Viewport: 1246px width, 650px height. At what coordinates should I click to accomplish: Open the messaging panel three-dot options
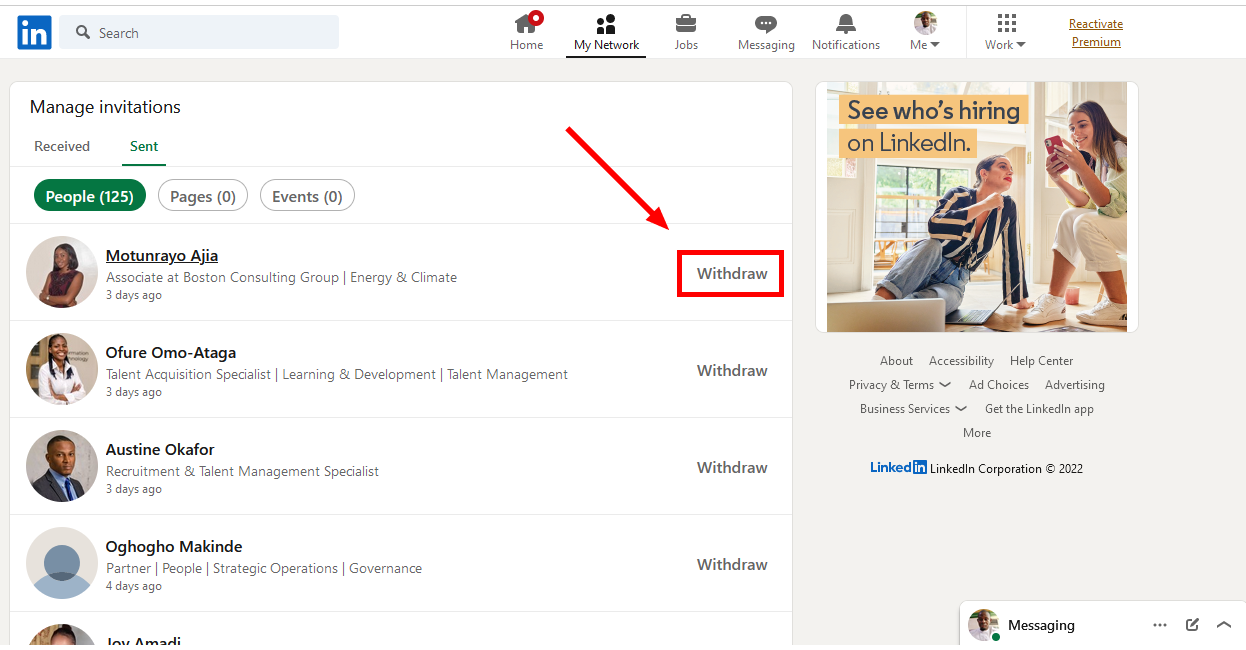coord(1160,625)
